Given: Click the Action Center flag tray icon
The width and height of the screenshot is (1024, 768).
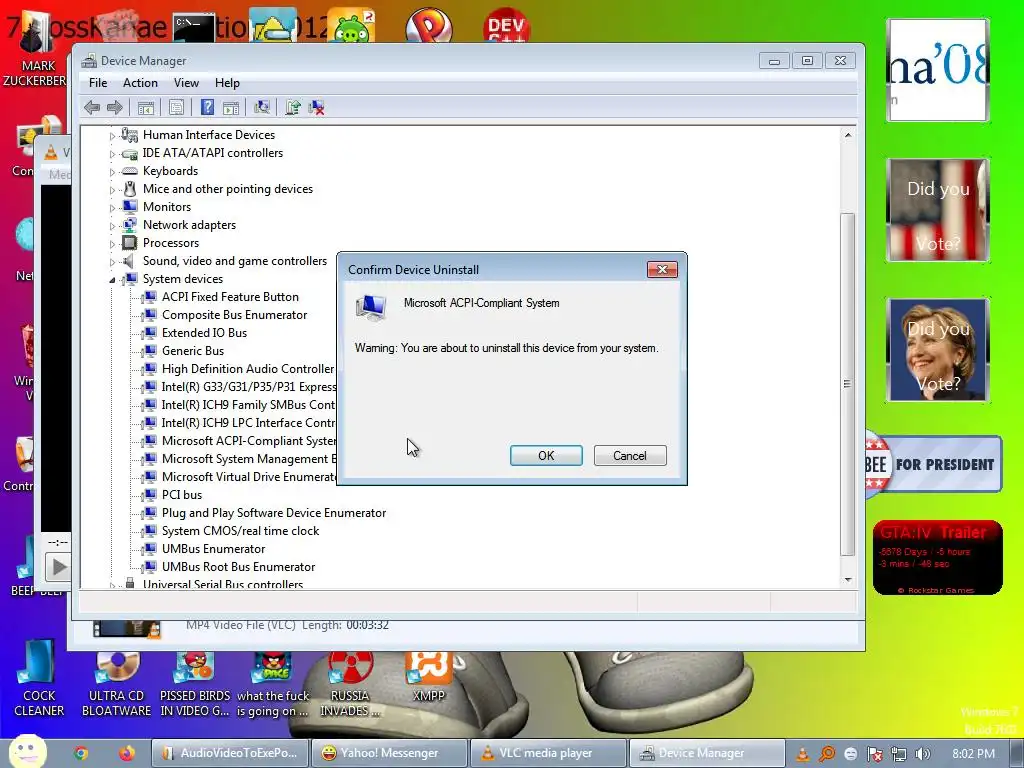Looking at the screenshot, I should pyautogui.click(x=874, y=754).
